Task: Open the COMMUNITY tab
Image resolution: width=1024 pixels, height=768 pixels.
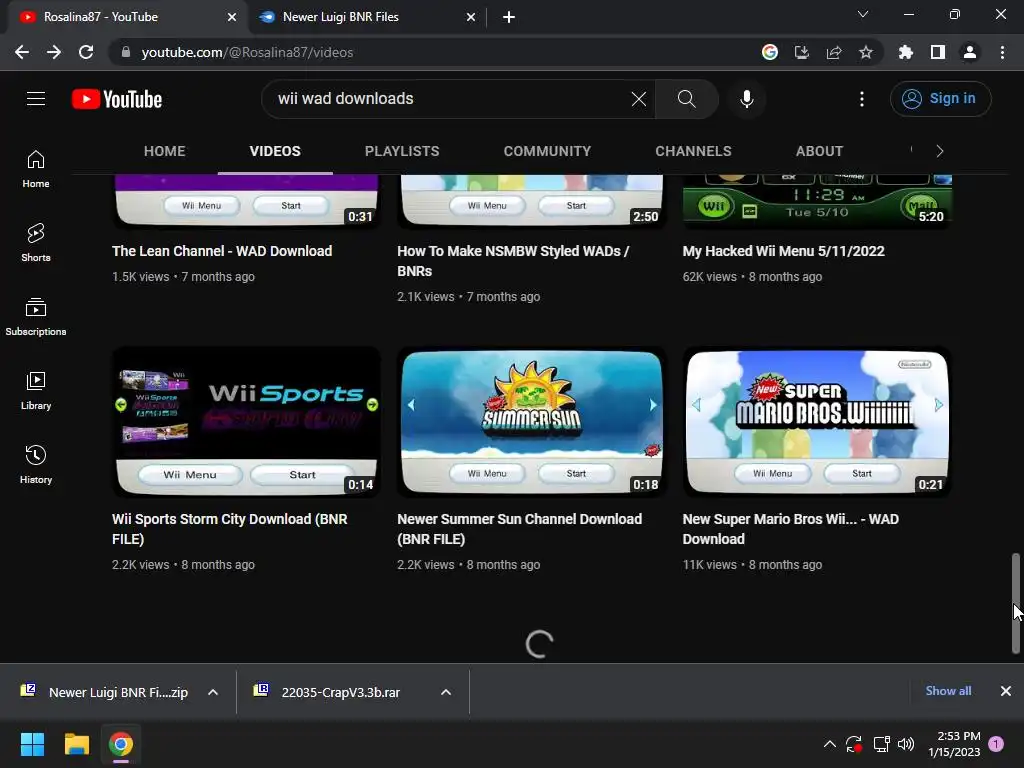Action: pyautogui.click(x=547, y=151)
